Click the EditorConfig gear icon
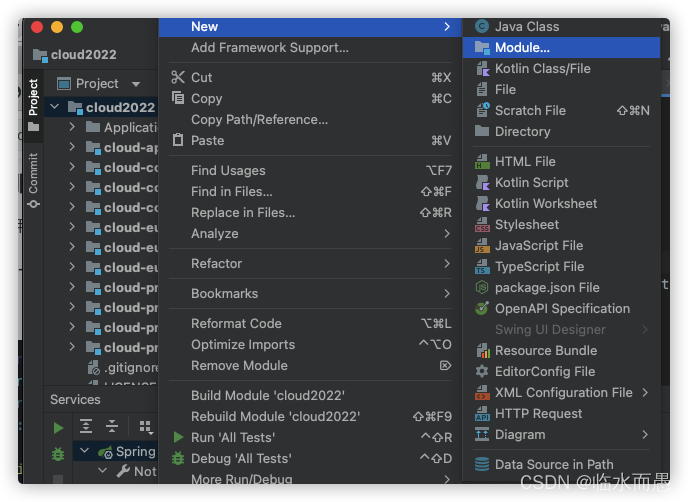 click(482, 372)
